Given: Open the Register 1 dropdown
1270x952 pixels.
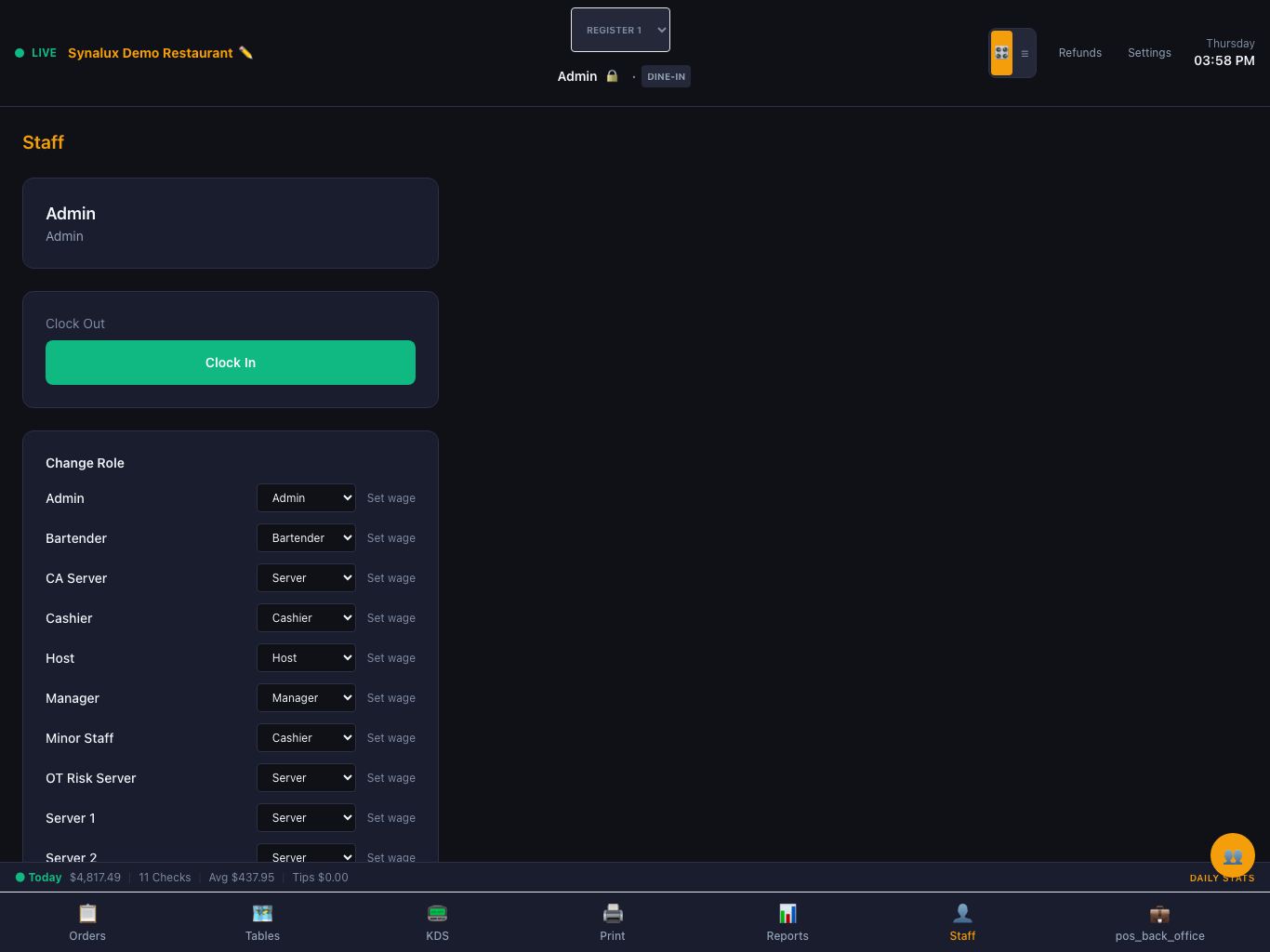Looking at the screenshot, I should (x=620, y=30).
